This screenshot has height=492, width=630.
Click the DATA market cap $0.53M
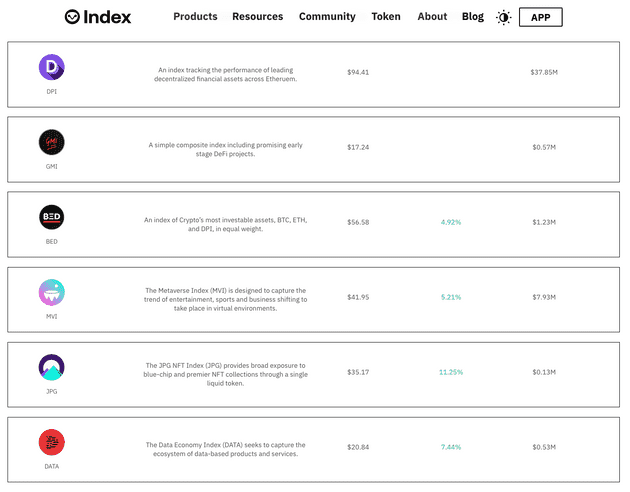coord(544,447)
